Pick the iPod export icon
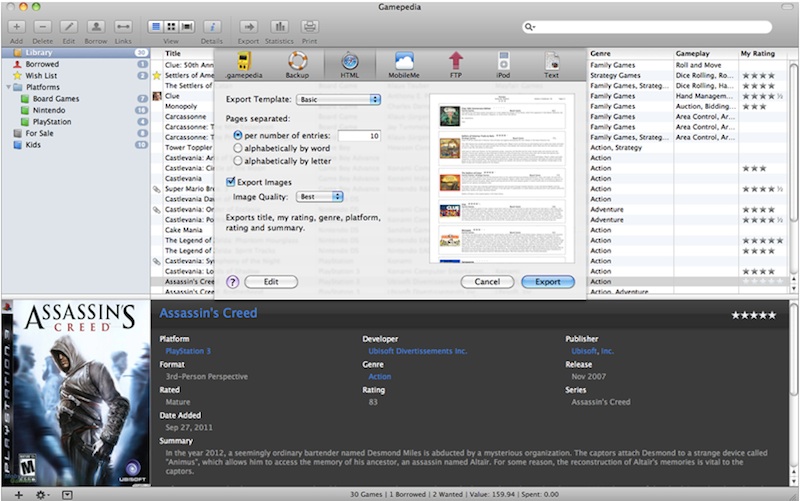The height and width of the screenshot is (501, 800). [504, 63]
